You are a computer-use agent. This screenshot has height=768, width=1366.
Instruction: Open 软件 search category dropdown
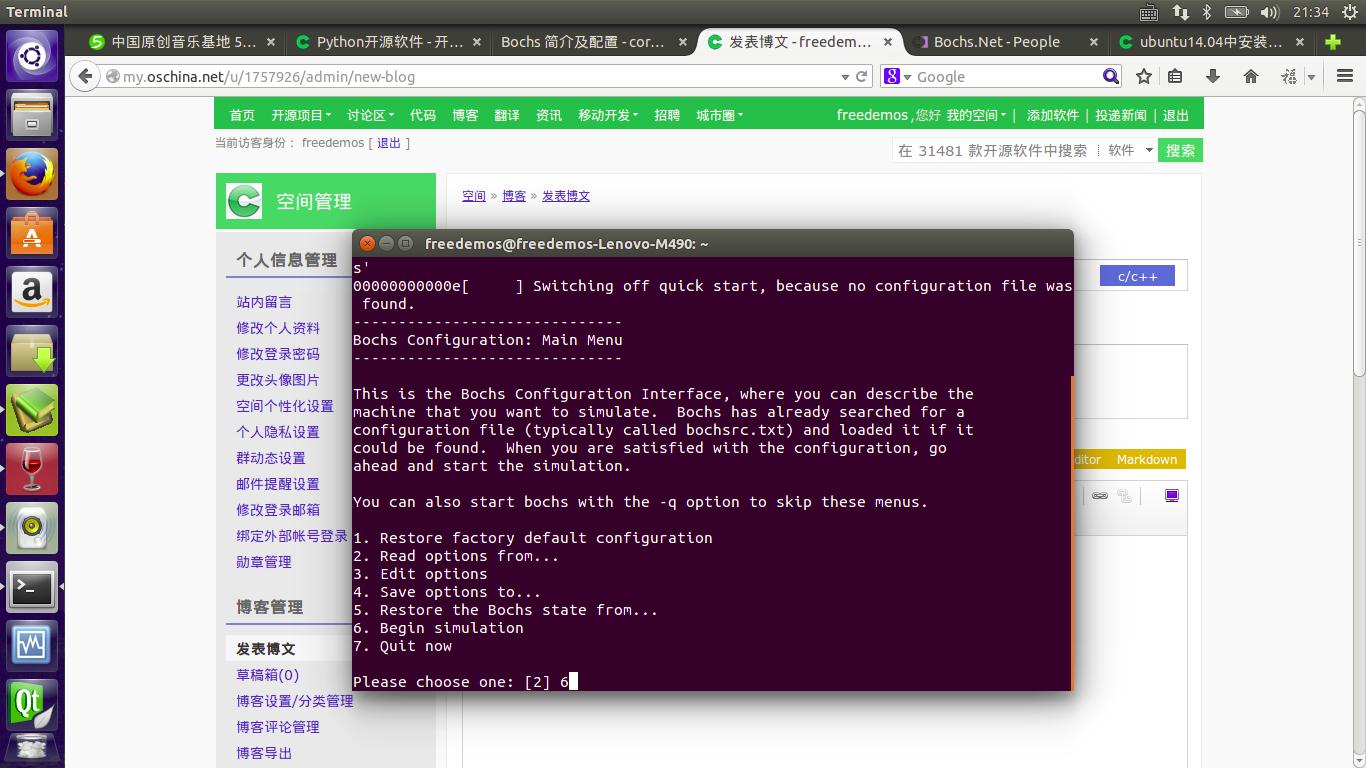click(1130, 150)
